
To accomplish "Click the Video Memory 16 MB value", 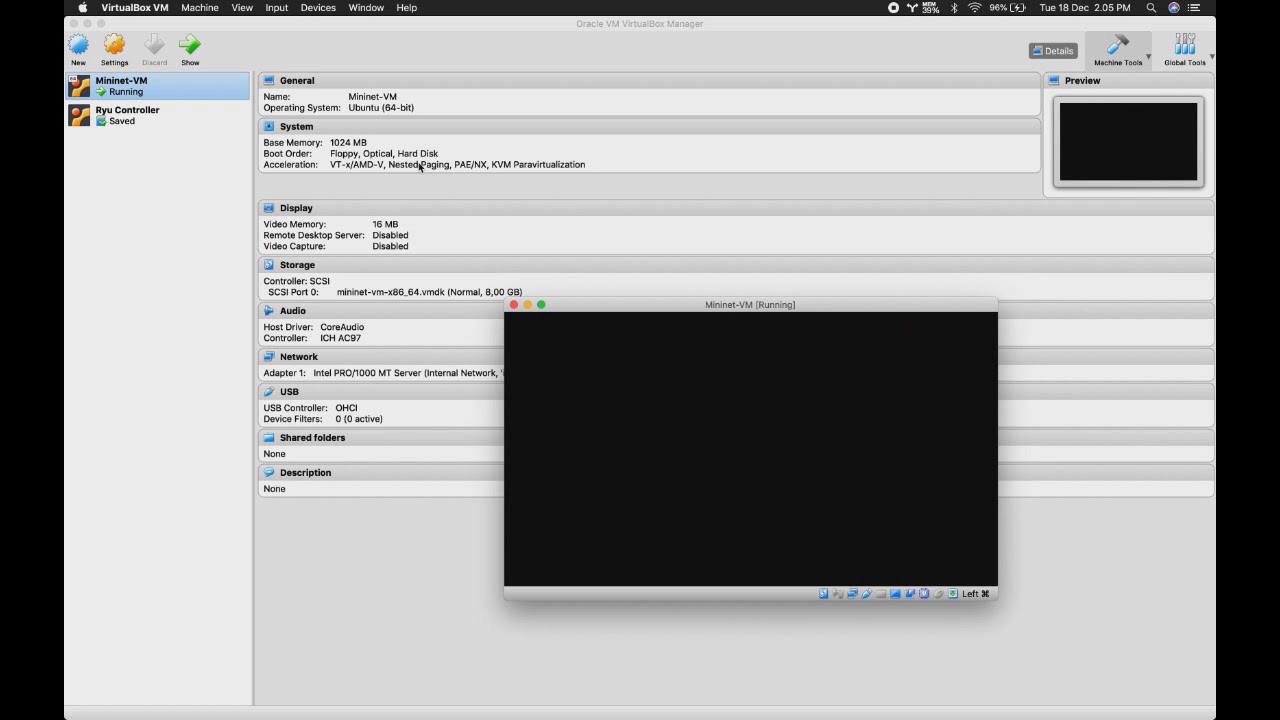I will (x=385, y=224).
